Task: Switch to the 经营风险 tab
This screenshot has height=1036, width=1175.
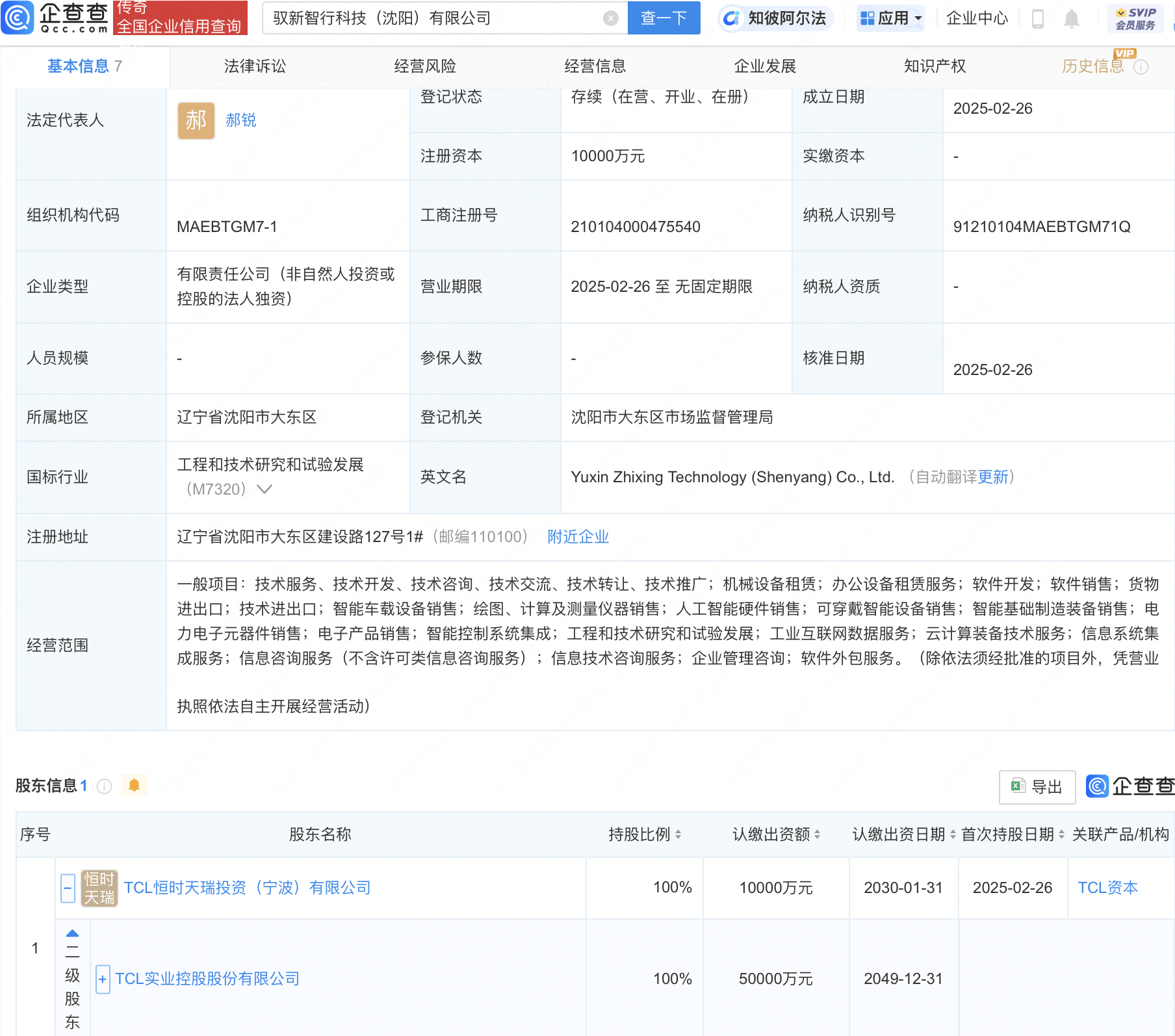Action: pos(425,66)
